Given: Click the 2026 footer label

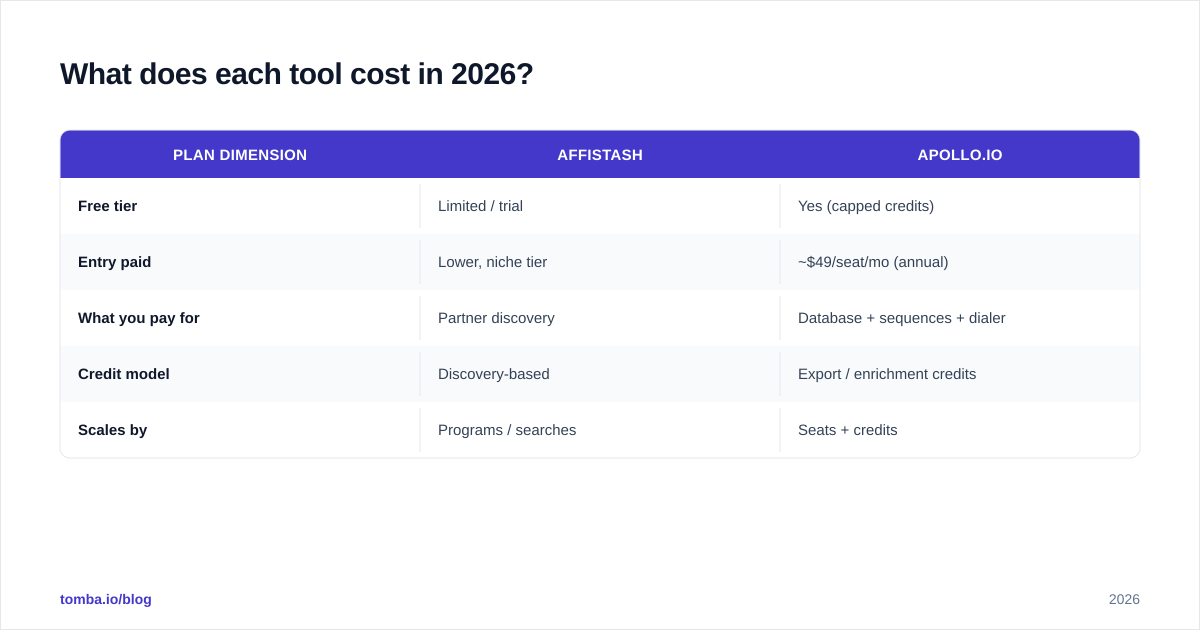Looking at the screenshot, I should pyautogui.click(x=1124, y=599).
